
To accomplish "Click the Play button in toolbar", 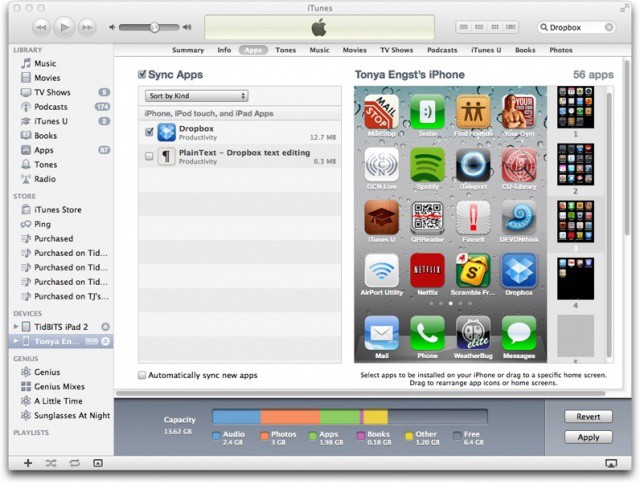I will (x=65, y=27).
